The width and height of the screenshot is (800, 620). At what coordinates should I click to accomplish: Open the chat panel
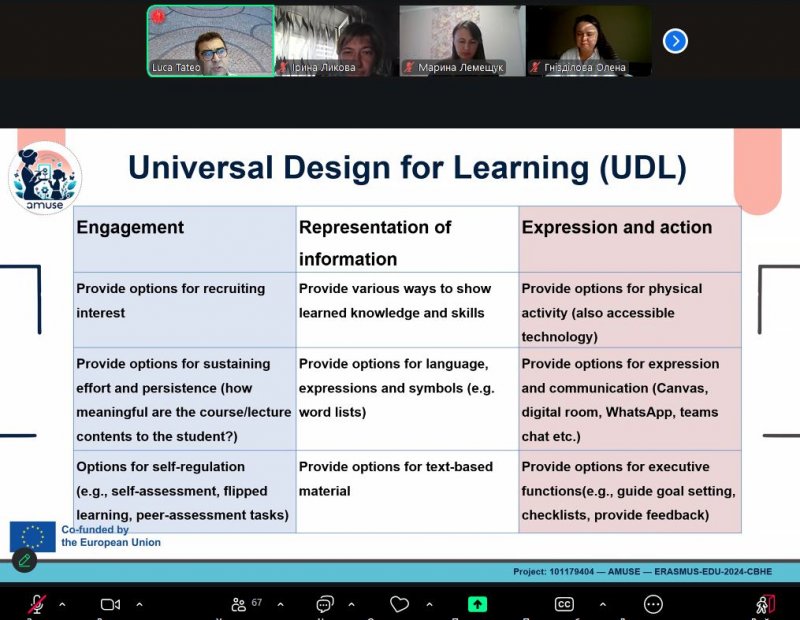point(325,604)
